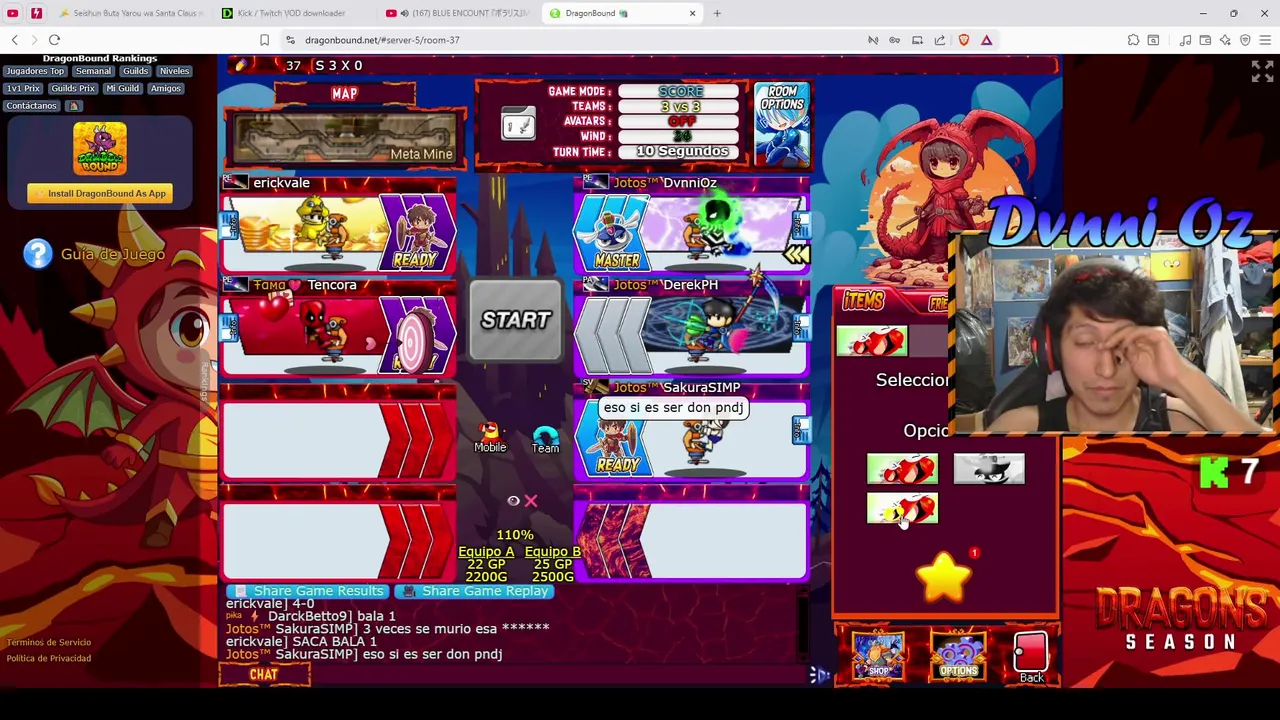
Task: Click Share Game Replay button
Action: [475, 591]
